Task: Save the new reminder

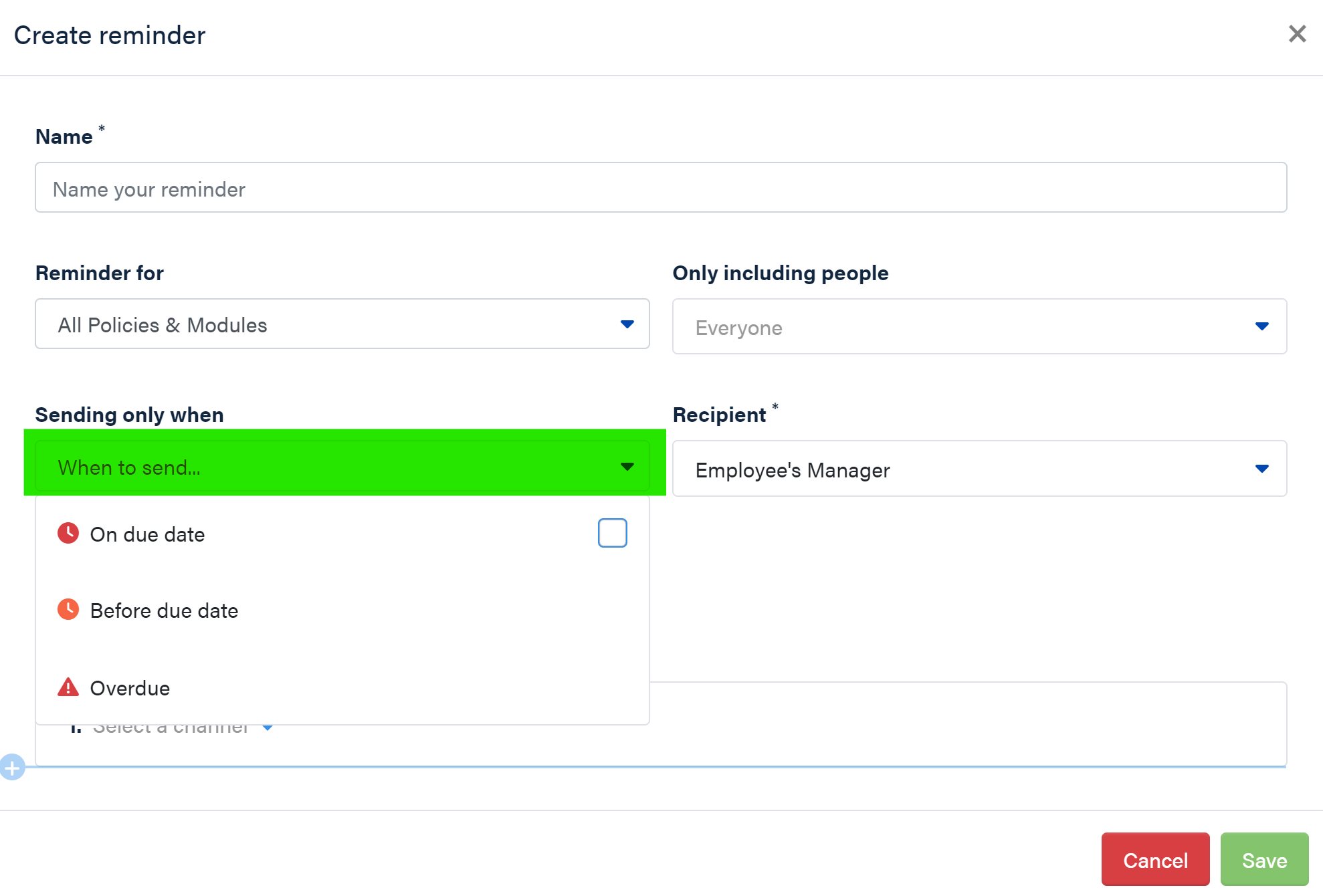Action: [1264, 860]
